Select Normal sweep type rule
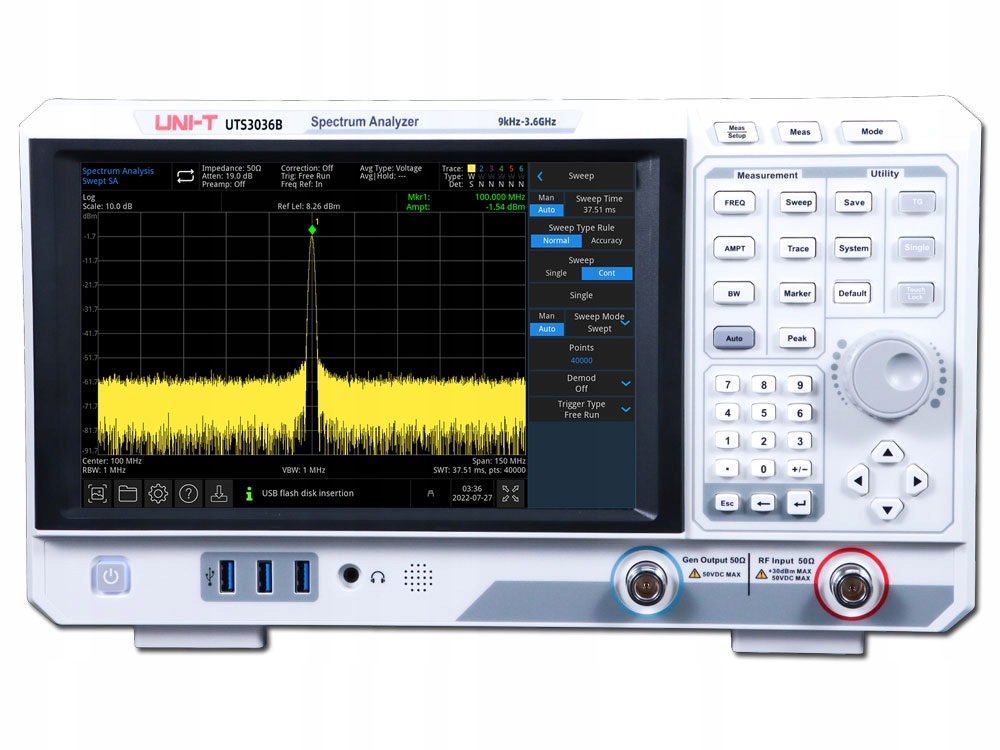This screenshot has width=1000, height=750. 556,240
